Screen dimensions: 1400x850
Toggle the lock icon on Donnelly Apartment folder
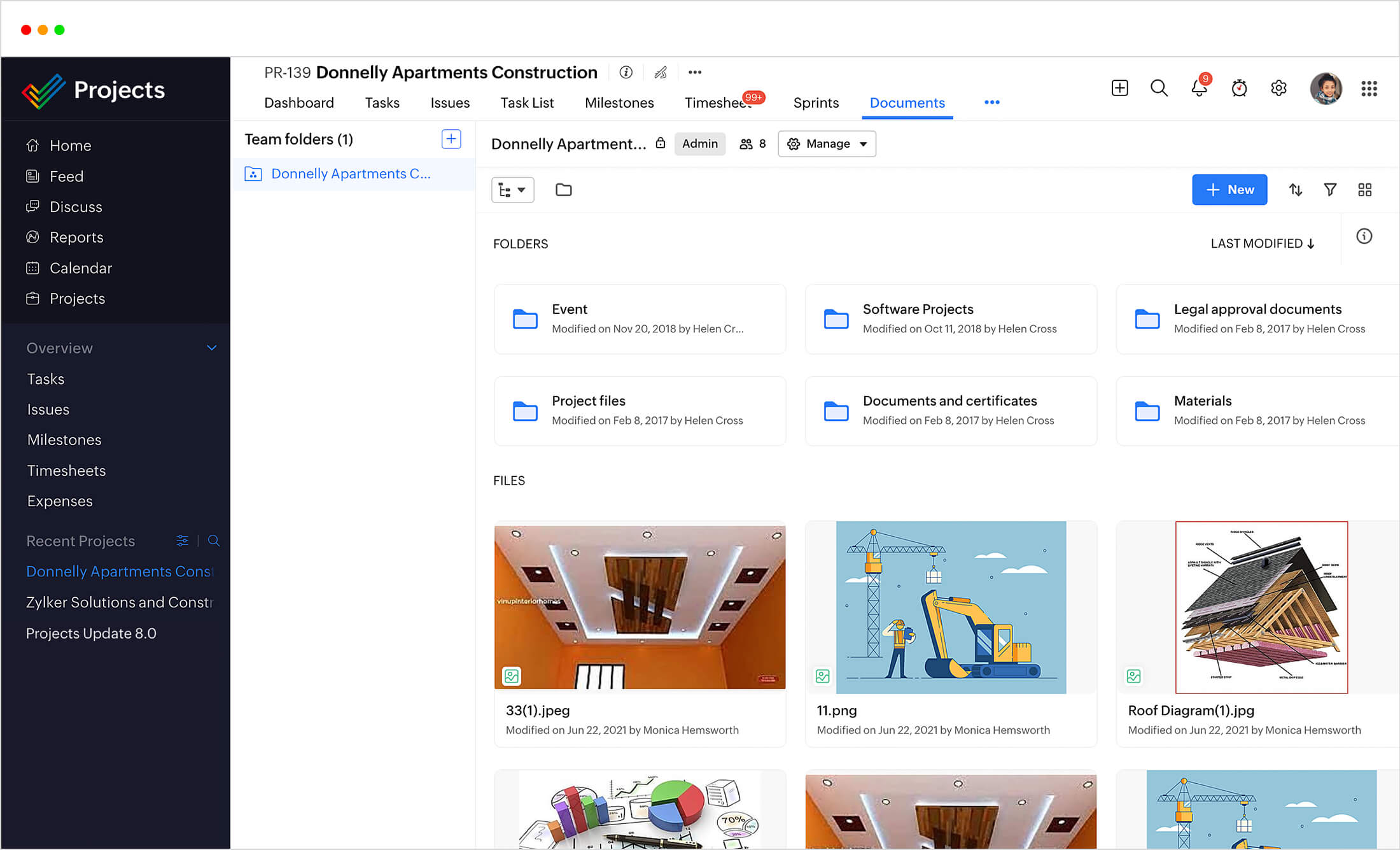[x=661, y=143]
